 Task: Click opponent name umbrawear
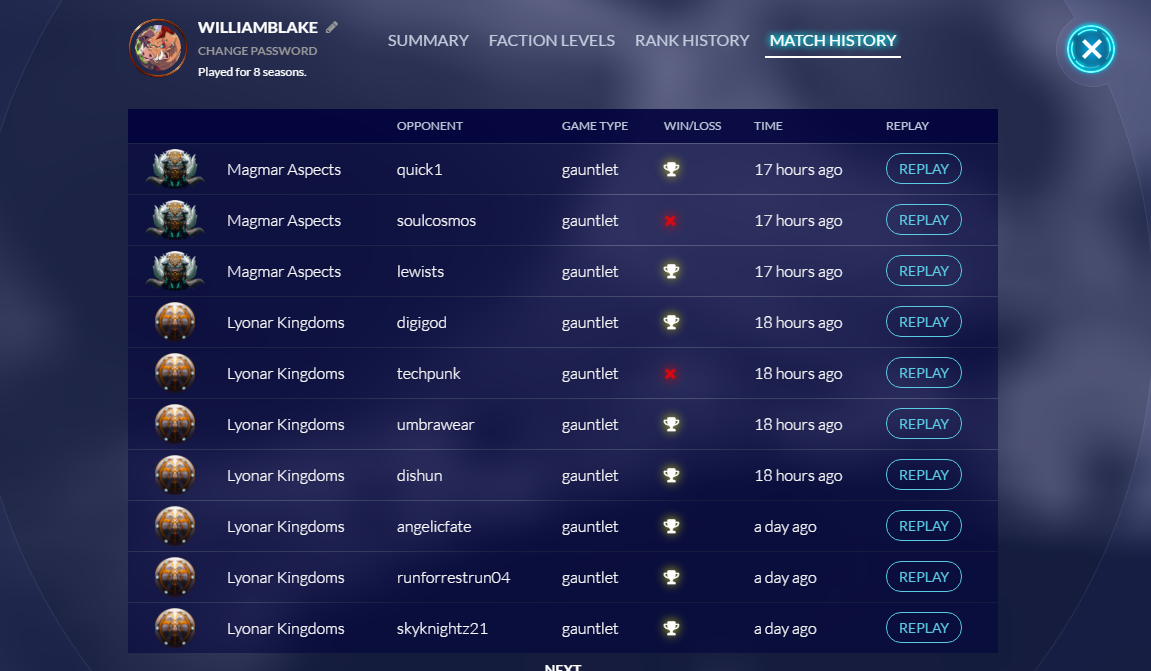[435, 424]
